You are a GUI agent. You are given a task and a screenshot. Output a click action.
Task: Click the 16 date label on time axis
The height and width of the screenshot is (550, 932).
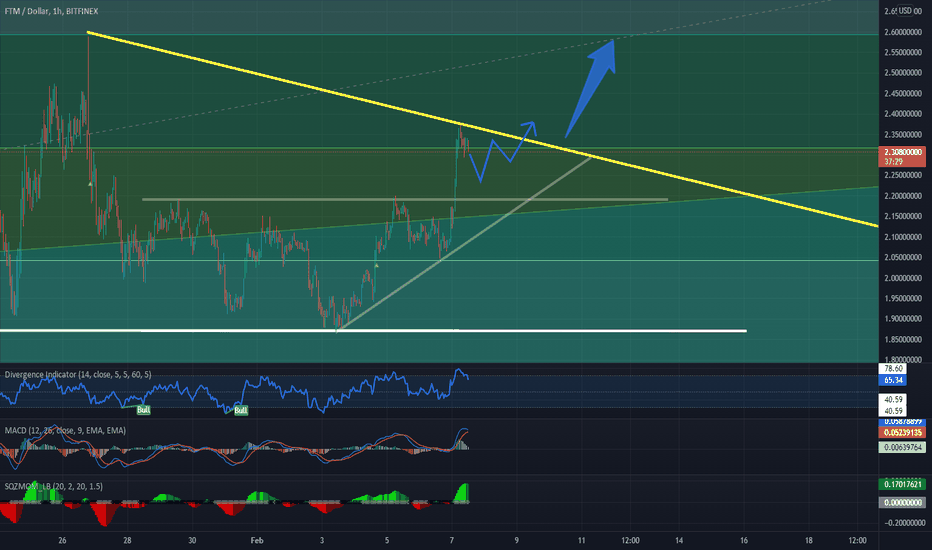tap(744, 540)
